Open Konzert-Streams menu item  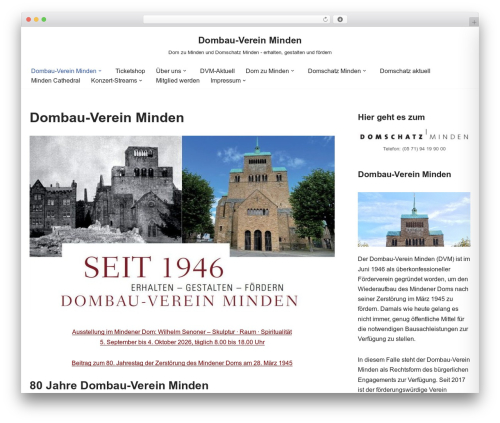(x=114, y=81)
